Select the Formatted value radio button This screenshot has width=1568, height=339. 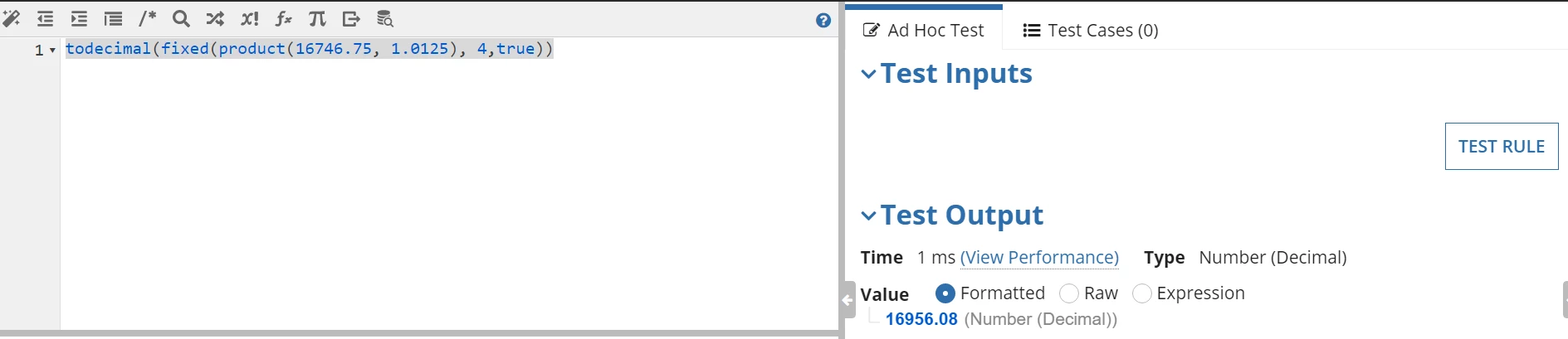(945, 293)
